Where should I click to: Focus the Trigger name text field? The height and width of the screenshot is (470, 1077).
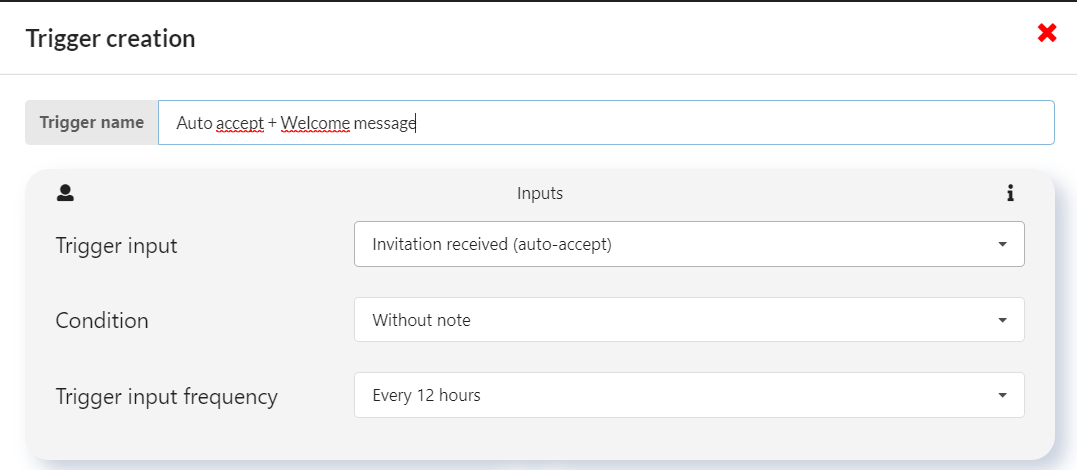pos(606,122)
